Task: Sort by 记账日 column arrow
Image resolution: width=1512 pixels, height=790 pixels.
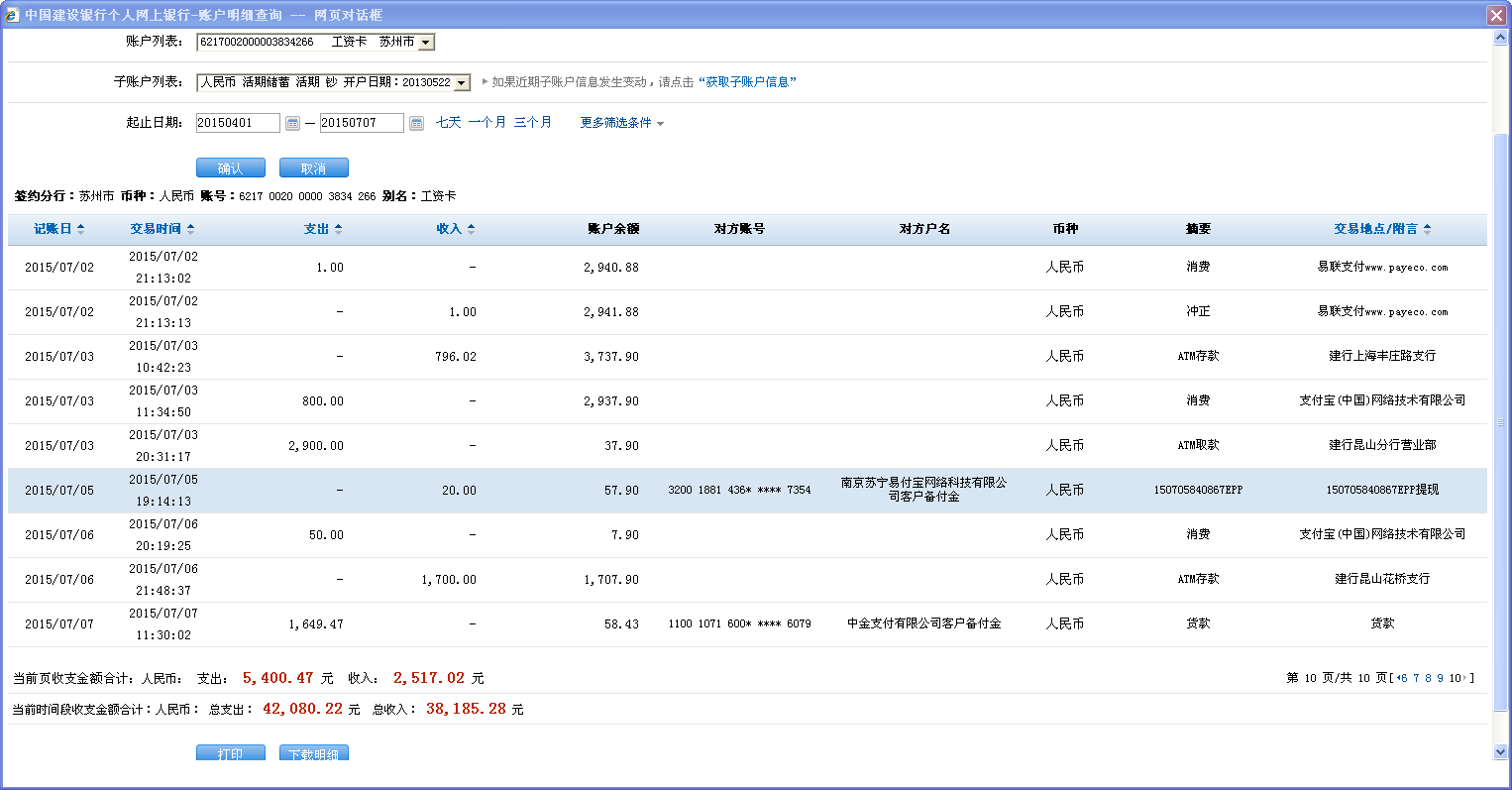Action: [80, 229]
